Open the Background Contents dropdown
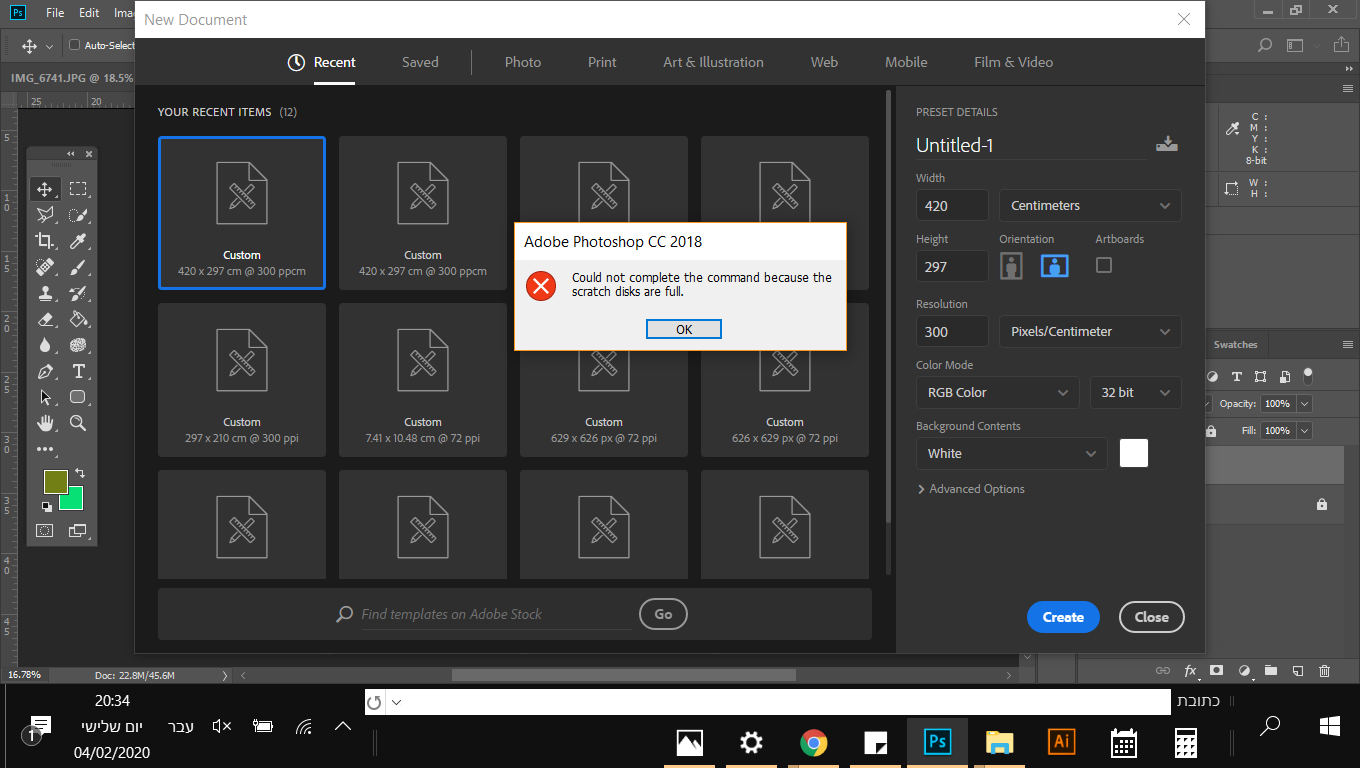Image resolution: width=1360 pixels, height=768 pixels. pyautogui.click(x=1011, y=454)
